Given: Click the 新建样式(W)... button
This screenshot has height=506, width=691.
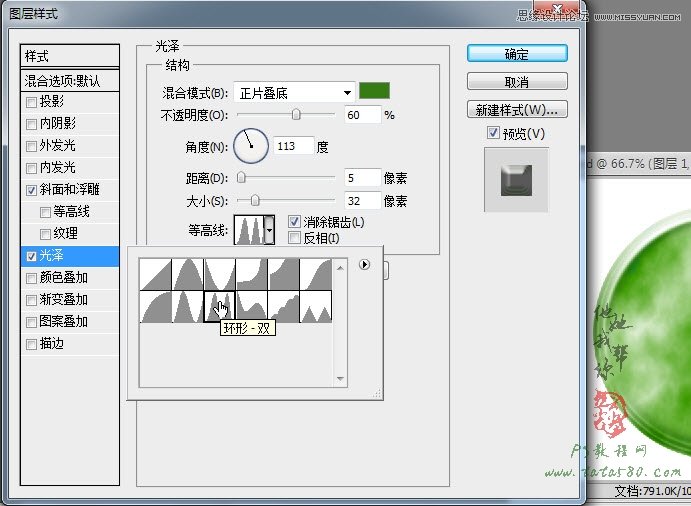Looking at the screenshot, I should pos(517,109).
